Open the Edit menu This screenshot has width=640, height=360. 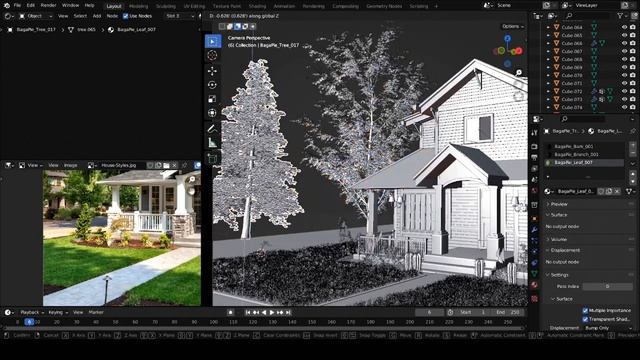coord(31,5)
